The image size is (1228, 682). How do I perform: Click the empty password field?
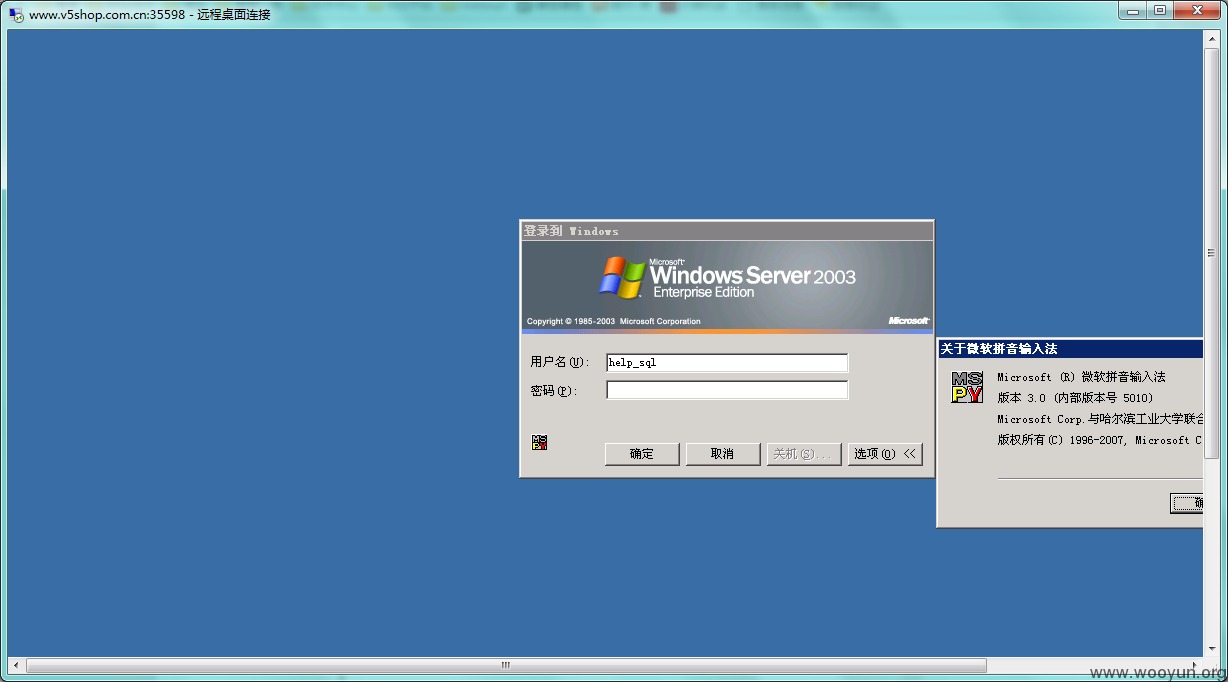[727, 390]
